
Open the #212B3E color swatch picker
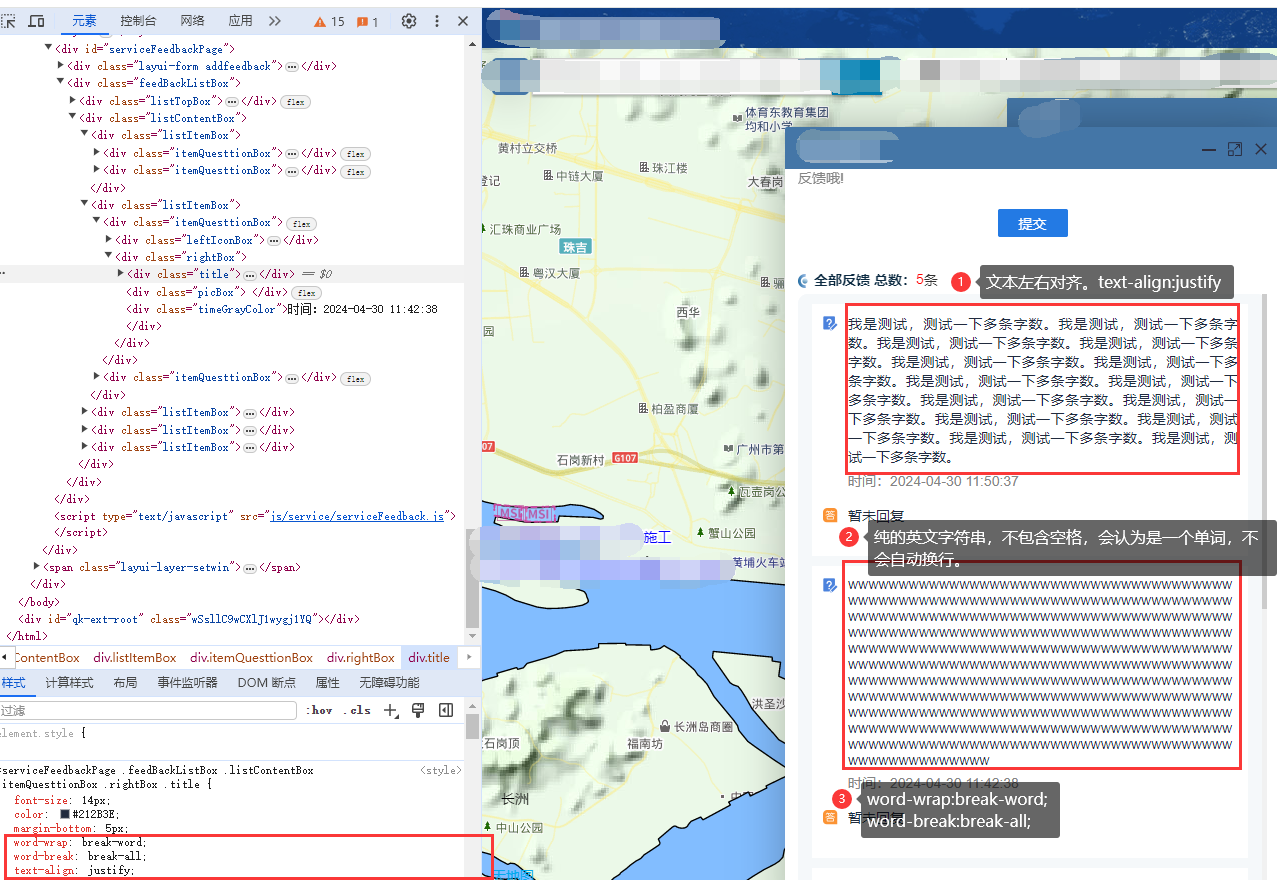coord(65,814)
